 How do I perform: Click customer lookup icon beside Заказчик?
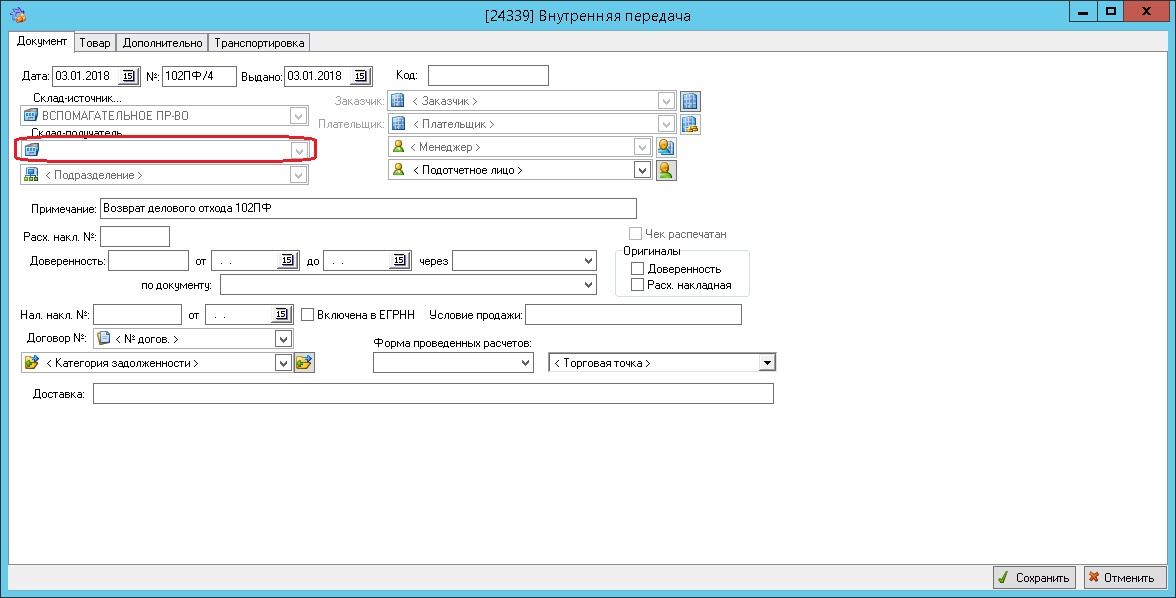coord(689,101)
